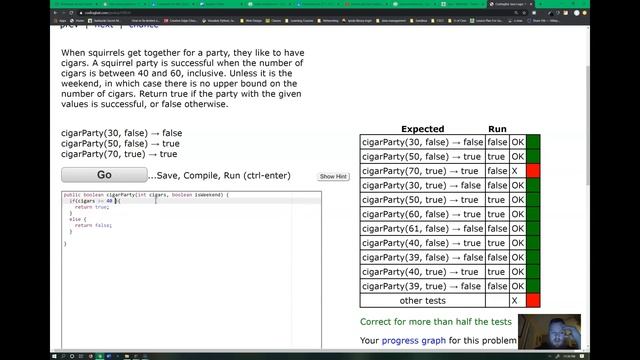Click 'Correct for more than half the tests'
Image resolution: width=640 pixels, height=360 pixels.
[x=436, y=322]
